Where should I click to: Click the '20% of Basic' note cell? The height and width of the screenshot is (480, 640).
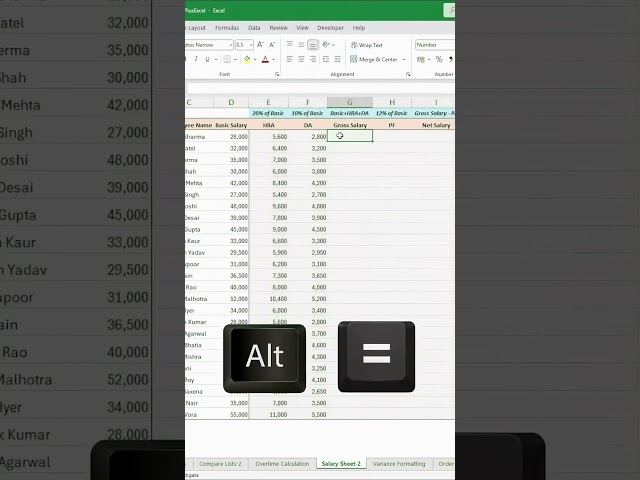268,113
